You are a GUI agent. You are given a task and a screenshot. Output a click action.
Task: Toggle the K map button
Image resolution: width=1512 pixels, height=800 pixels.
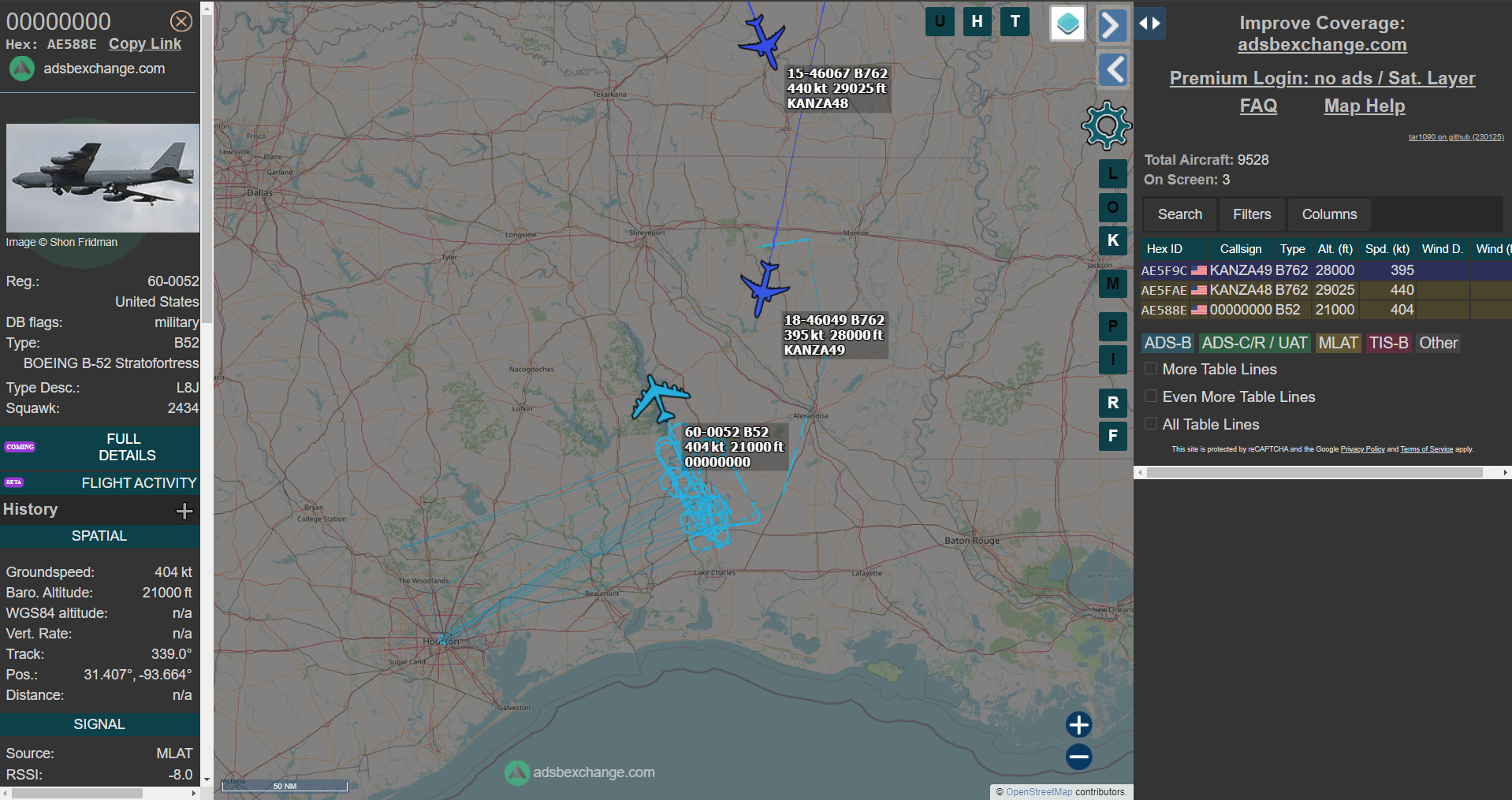click(x=1113, y=240)
